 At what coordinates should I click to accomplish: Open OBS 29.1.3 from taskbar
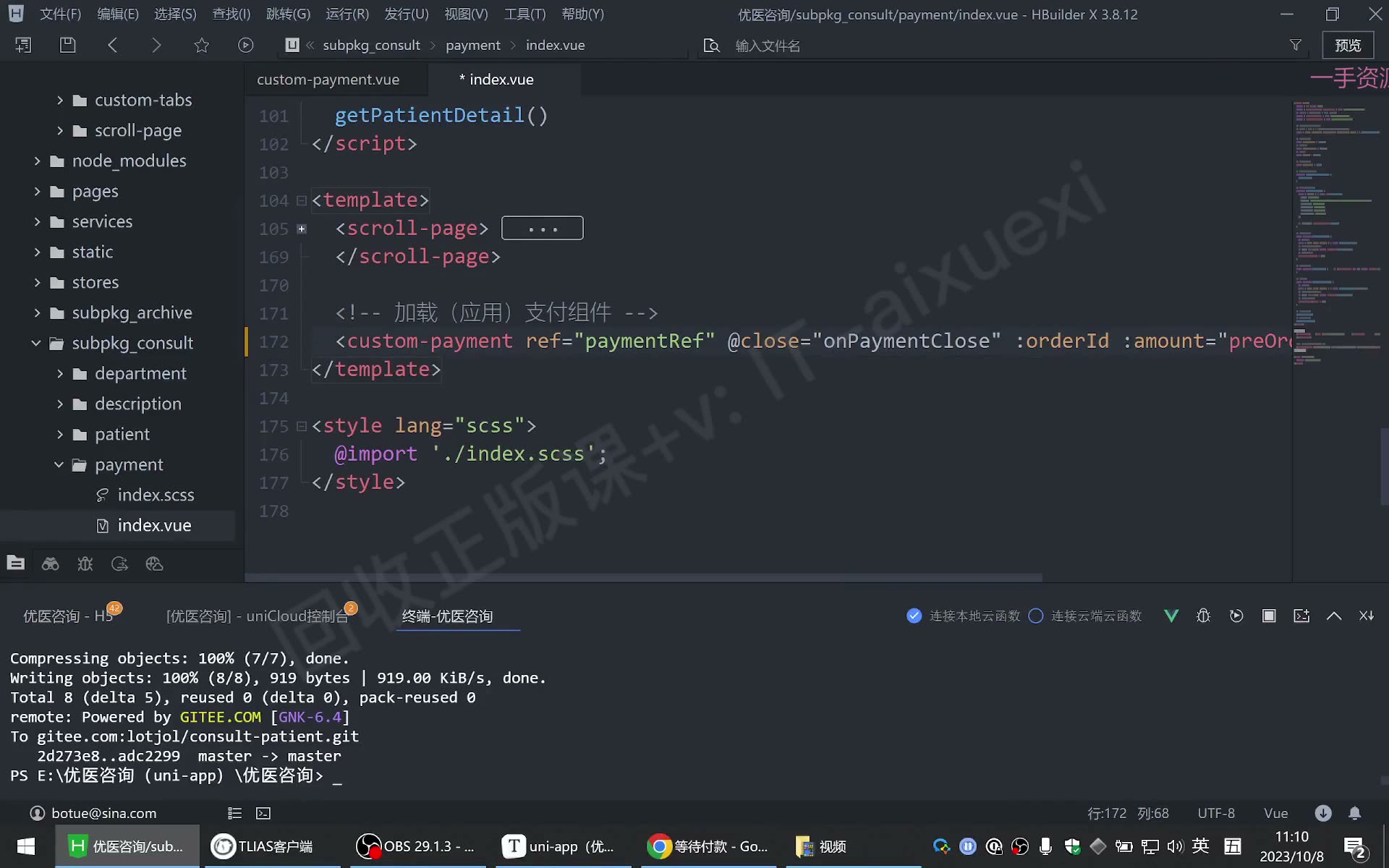tap(416, 846)
